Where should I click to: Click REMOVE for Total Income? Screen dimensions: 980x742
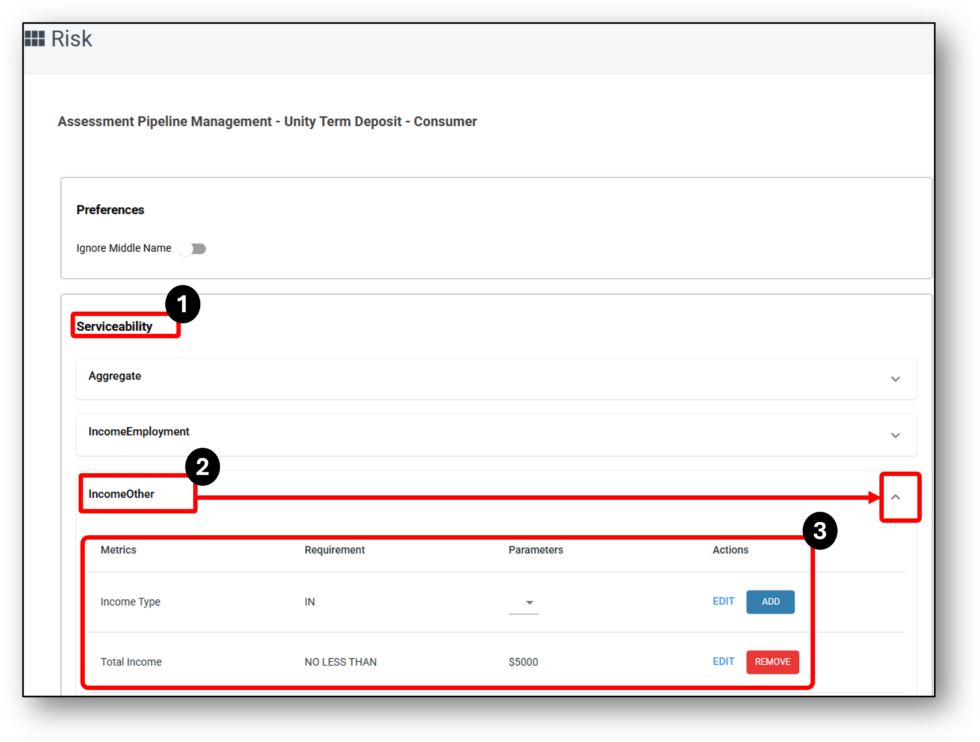(x=772, y=661)
